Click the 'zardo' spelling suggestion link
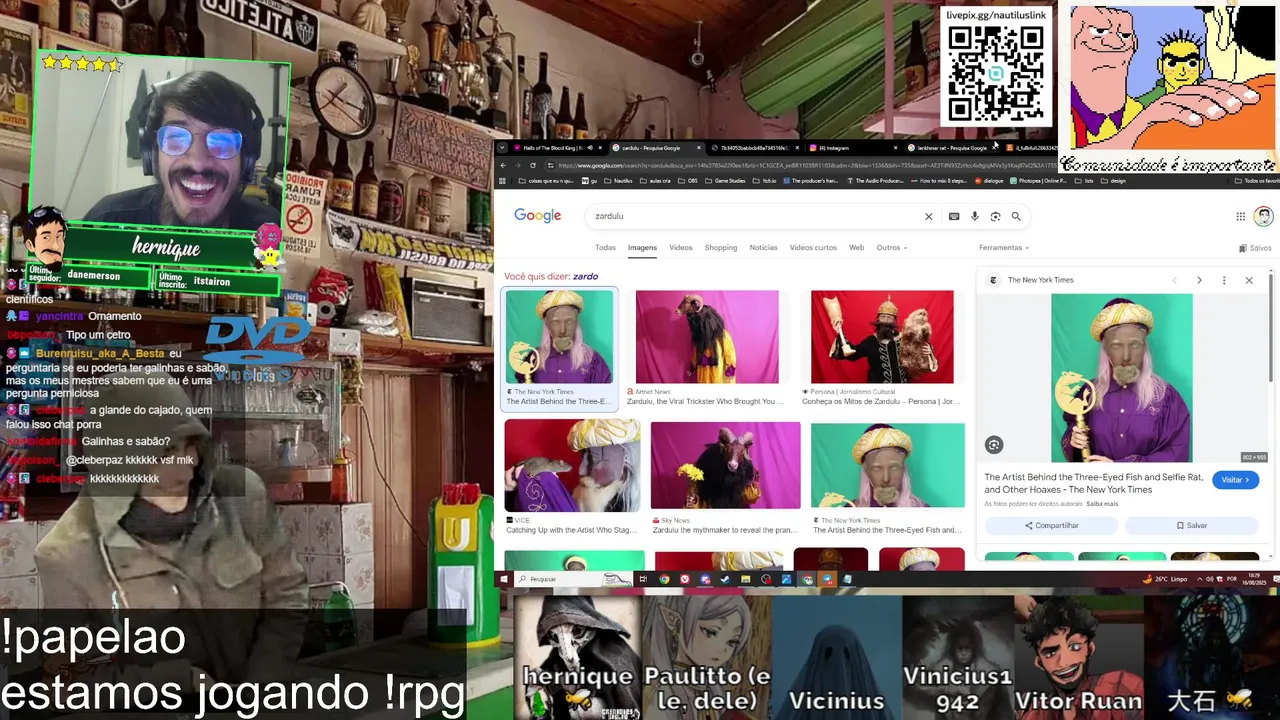This screenshot has height=720, width=1280. click(585, 276)
